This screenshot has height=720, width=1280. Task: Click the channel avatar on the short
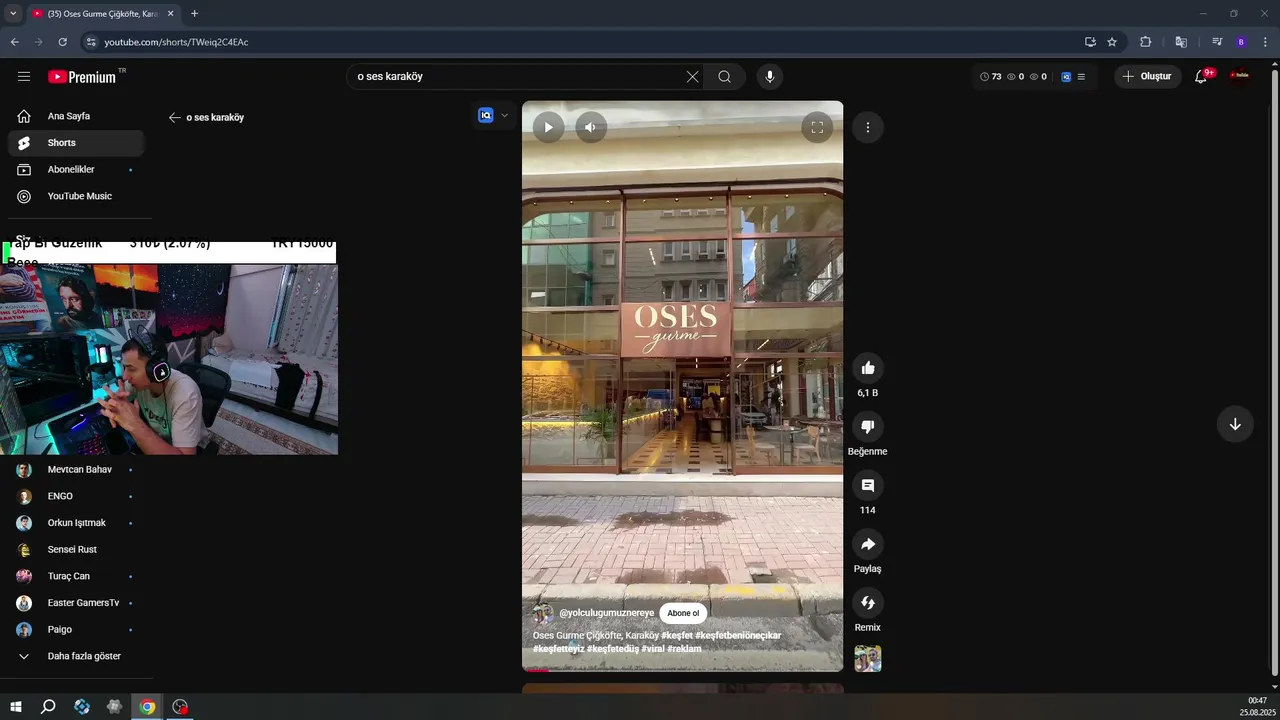543,613
